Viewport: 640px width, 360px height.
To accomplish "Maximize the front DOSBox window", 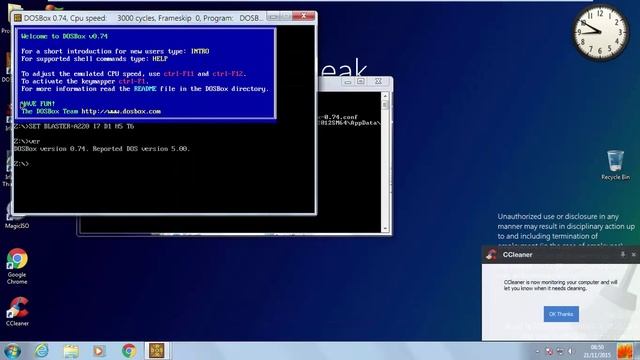I will tap(286, 16).
